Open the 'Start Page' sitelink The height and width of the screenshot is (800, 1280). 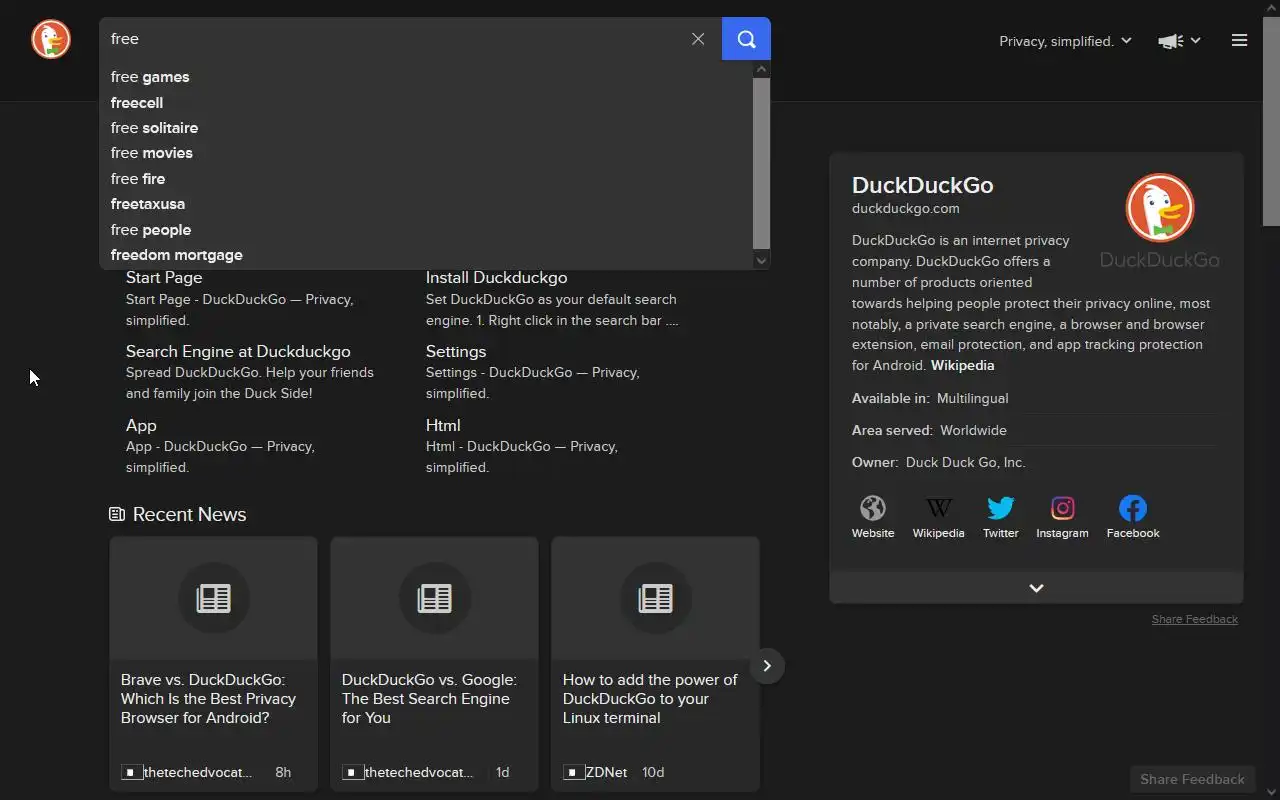click(164, 278)
